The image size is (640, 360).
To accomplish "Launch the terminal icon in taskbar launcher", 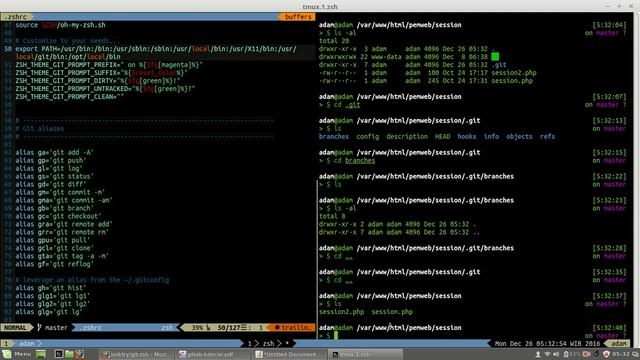I will click(59, 354).
